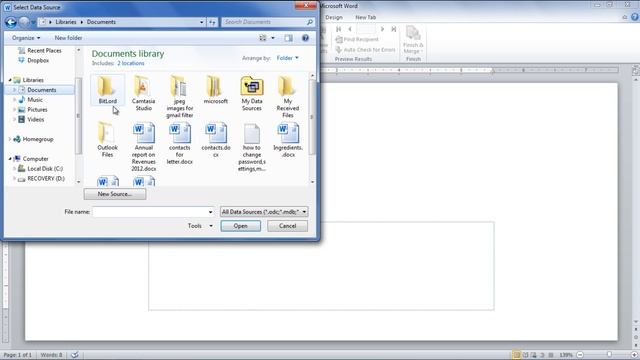Click the 139% zoom level
The width and height of the screenshot is (640, 360).
566,355
